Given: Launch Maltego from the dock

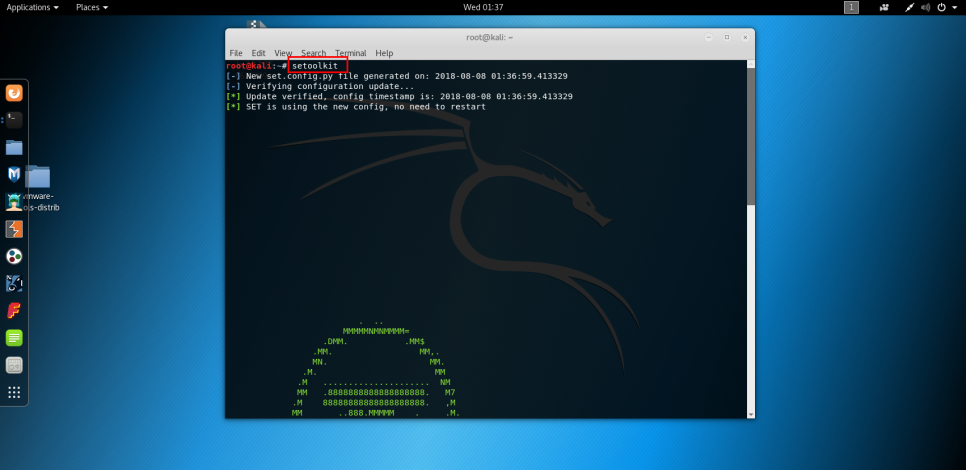Looking at the screenshot, I should tap(14, 256).
